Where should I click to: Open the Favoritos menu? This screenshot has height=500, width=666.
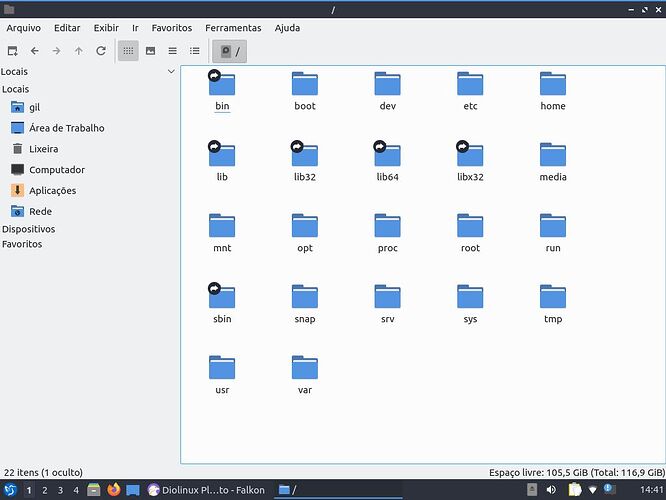click(172, 28)
